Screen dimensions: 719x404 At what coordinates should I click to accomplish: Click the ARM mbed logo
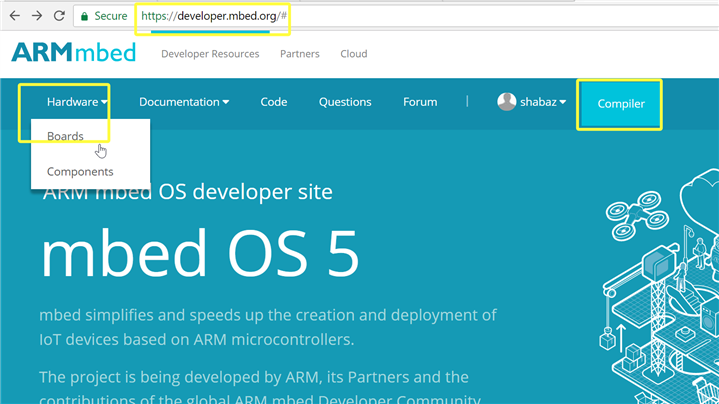tap(73, 53)
